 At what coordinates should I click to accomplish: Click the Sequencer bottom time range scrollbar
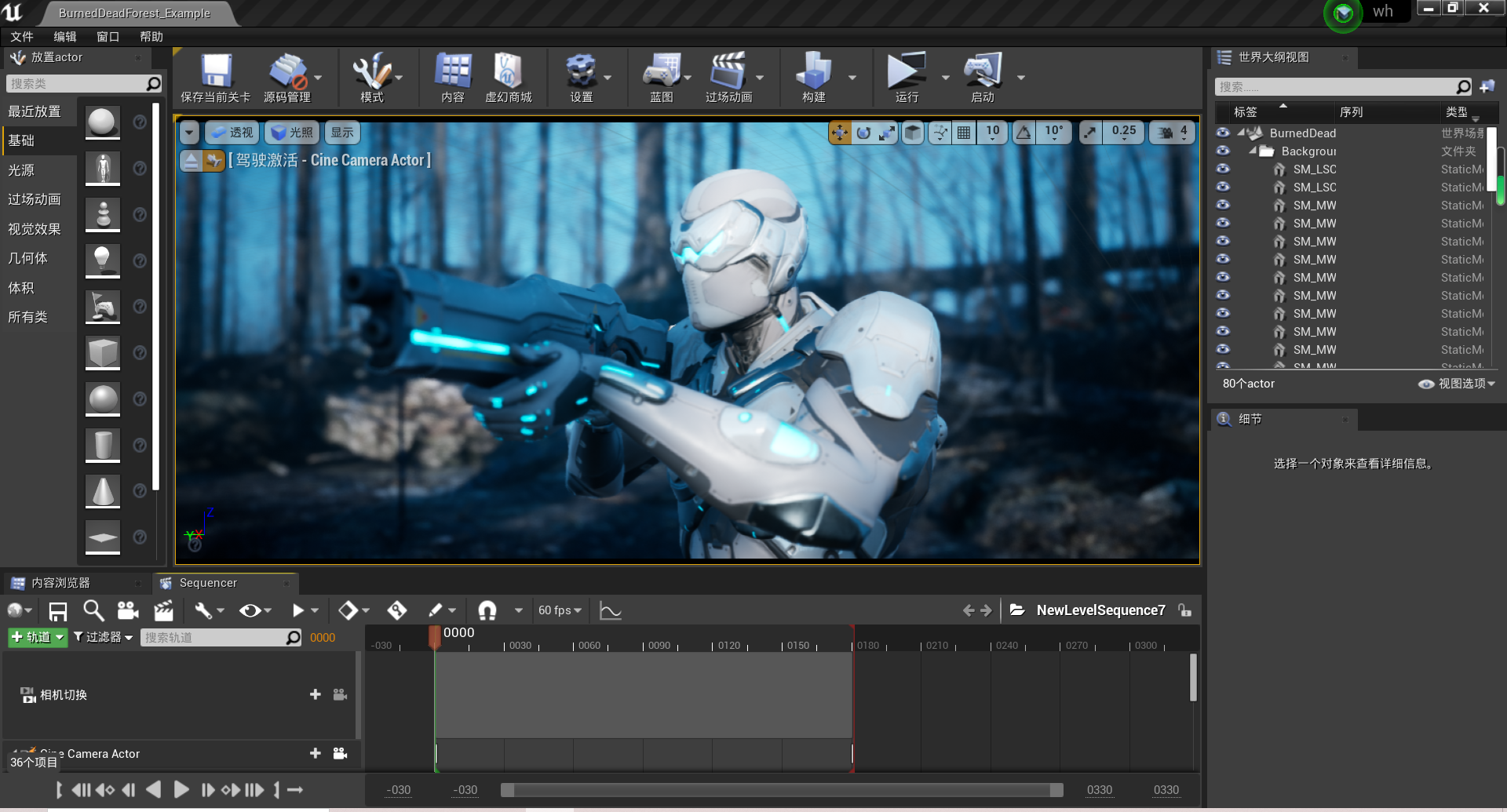(x=783, y=790)
